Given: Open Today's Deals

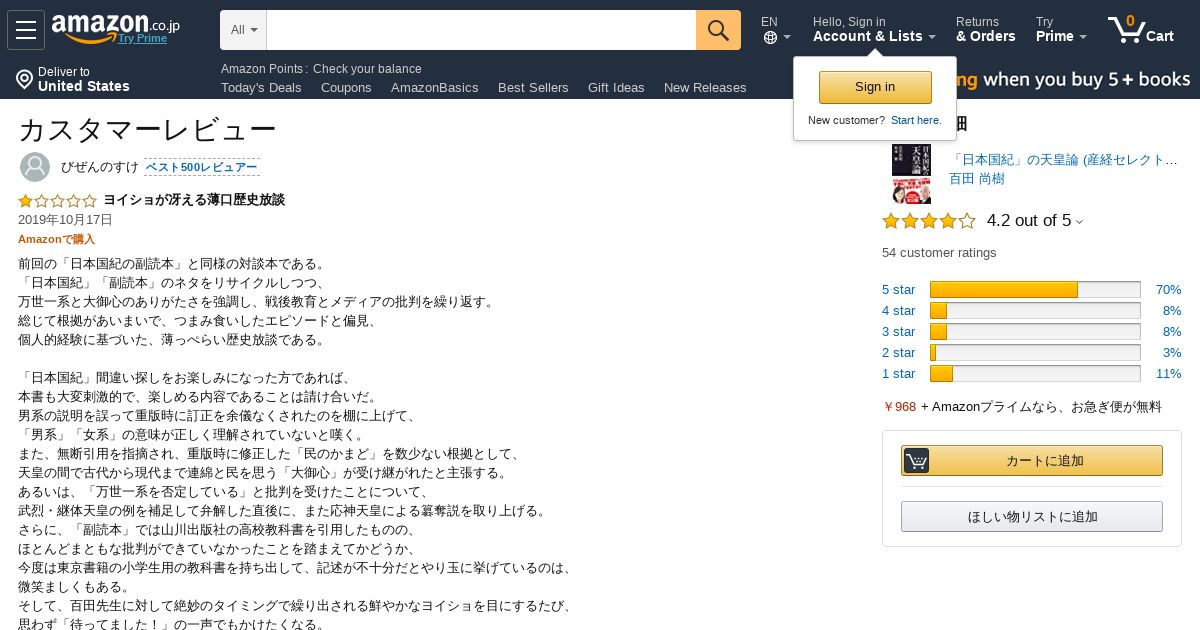Looking at the screenshot, I should coord(261,88).
